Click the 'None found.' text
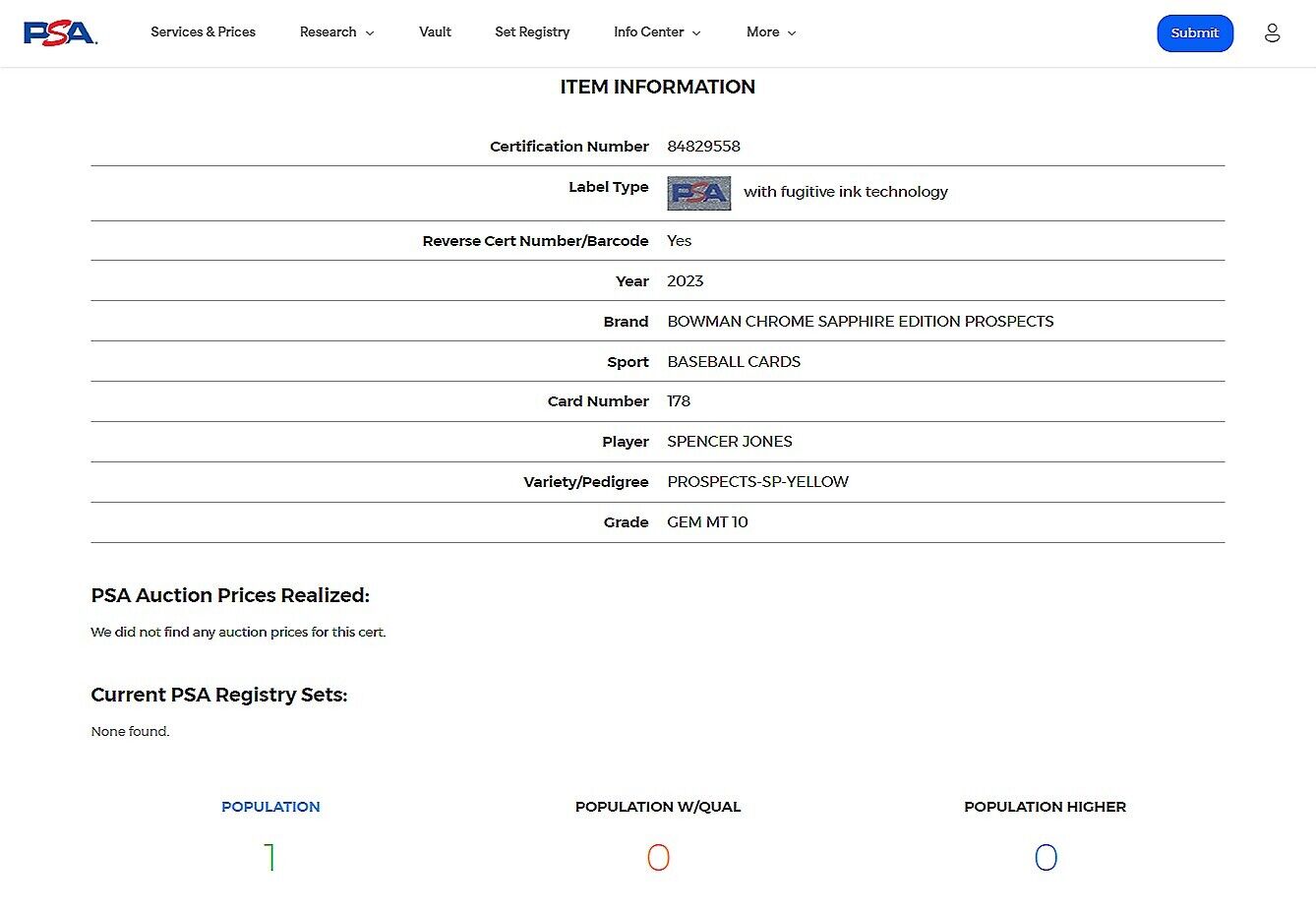 click(130, 732)
